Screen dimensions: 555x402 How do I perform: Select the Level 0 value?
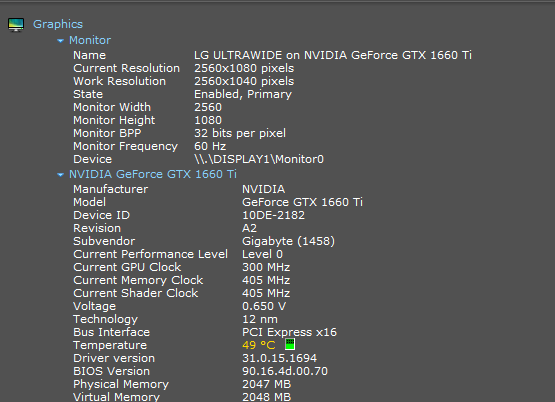tap(262, 254)
